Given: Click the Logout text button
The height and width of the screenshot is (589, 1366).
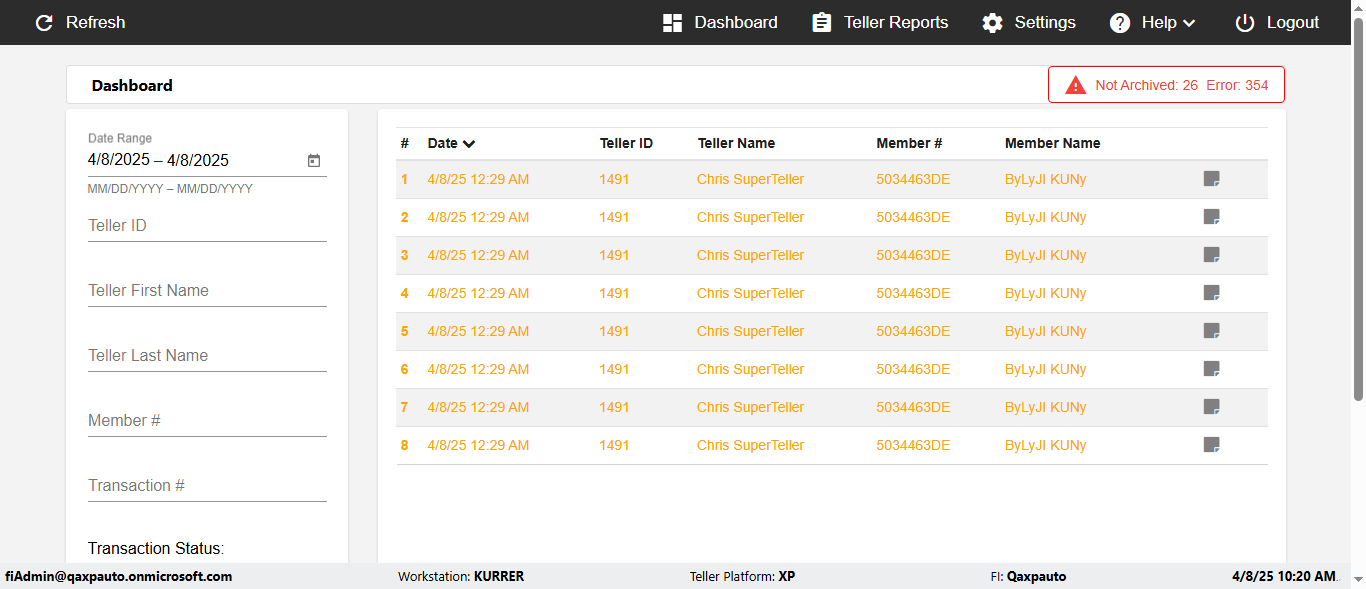Looking at the screenshot, I should [1292, 23].
